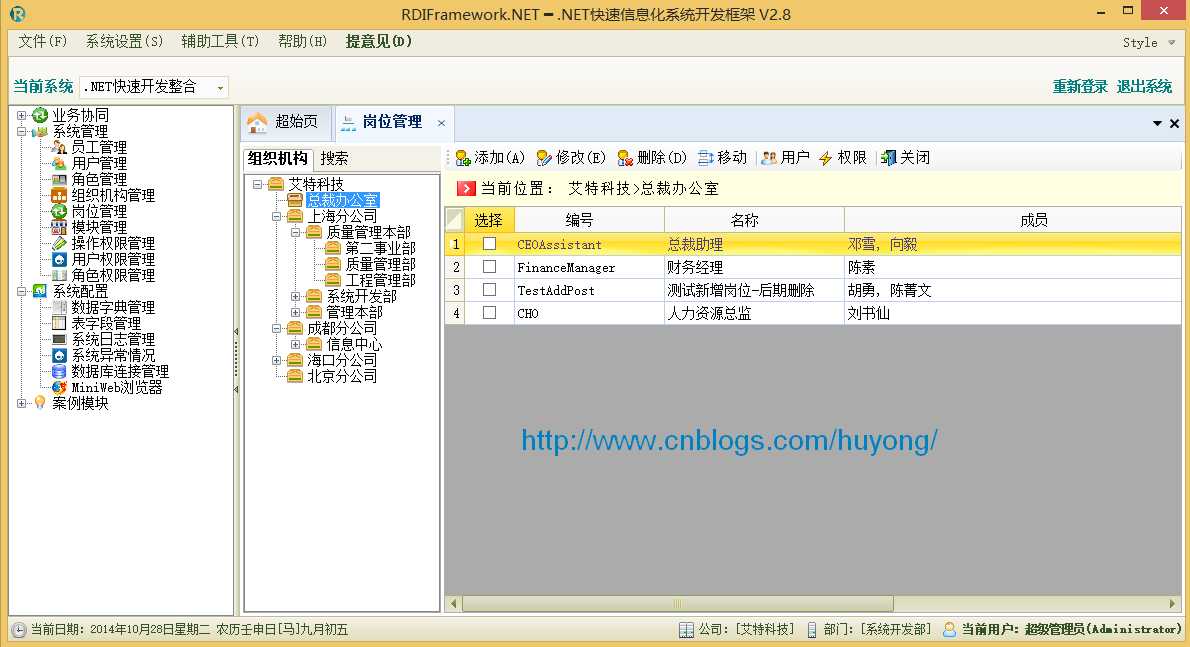Close the 岗位管理 tab
Viewport: 1190px width, 647px height.
tap(441, 123)
